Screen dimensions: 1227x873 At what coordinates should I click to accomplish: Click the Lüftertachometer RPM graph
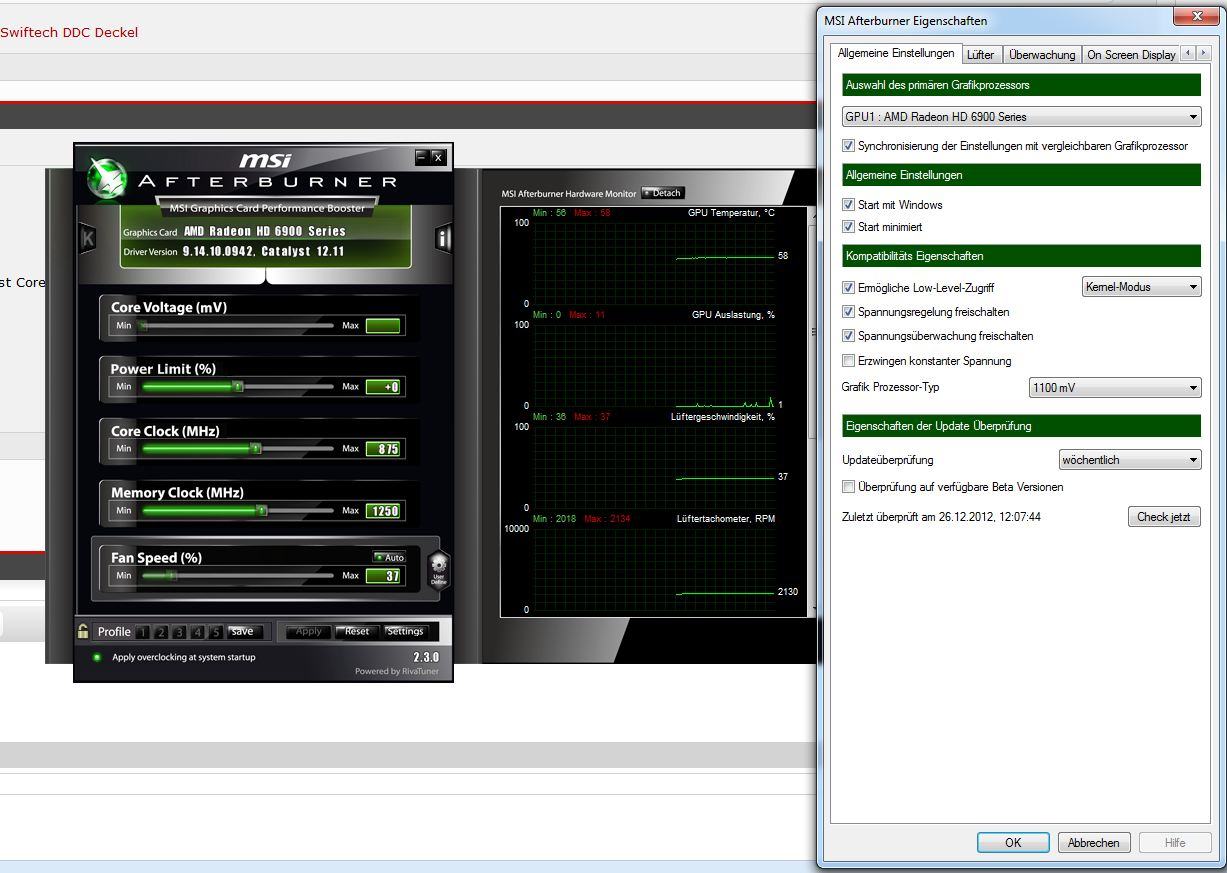654,568
